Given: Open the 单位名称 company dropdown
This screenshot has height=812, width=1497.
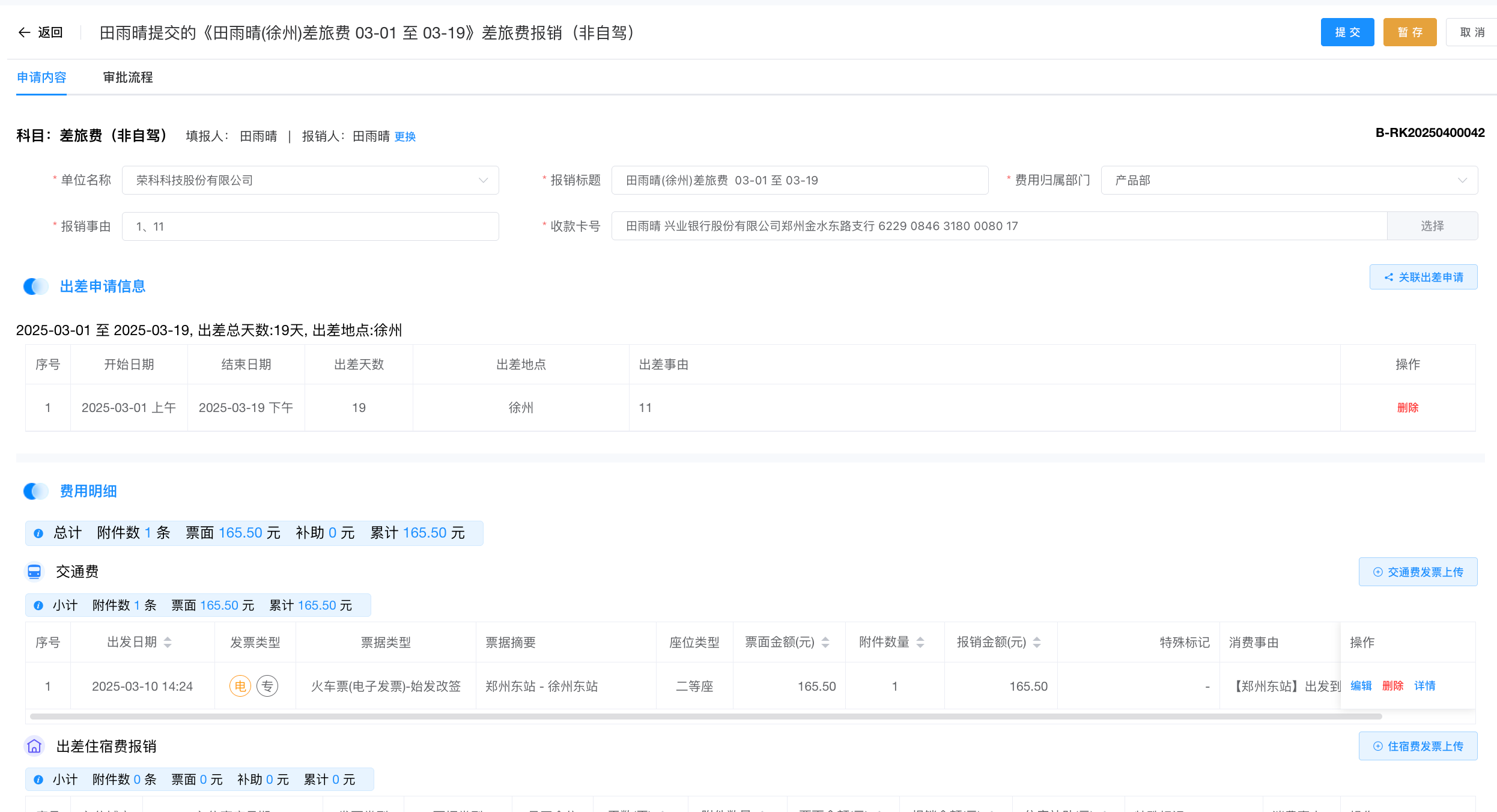Looking at the screenshot, I should coord(310,180).
